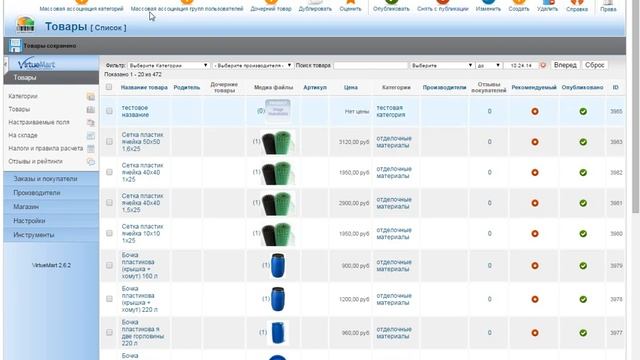640x360 pixels.
Task: Tick checkbox for Сетка ячейка 40x40 1x25
Action: point(109,172)
